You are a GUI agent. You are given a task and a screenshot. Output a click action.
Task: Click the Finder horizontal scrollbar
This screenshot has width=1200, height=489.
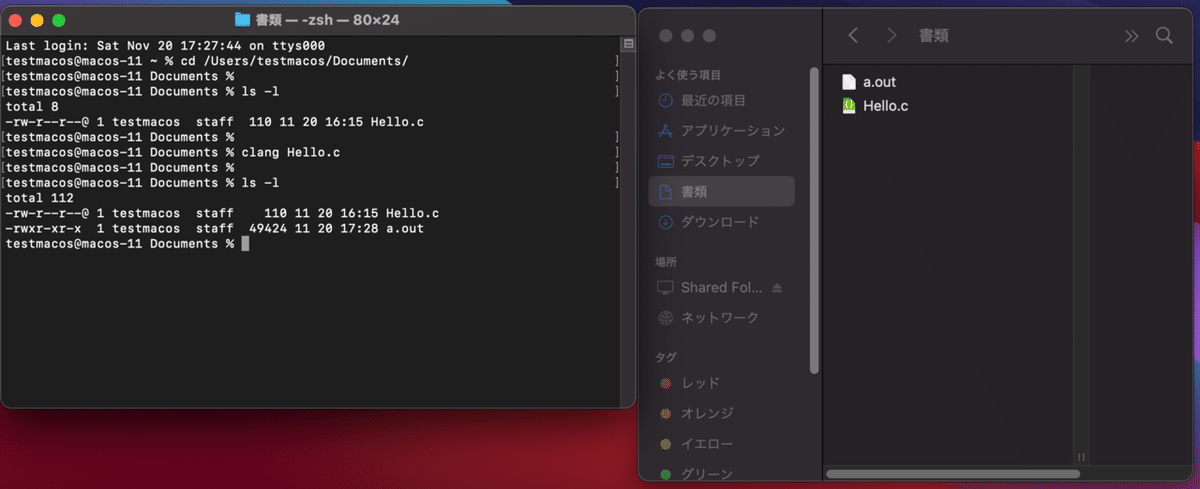[x=953, y=474]
